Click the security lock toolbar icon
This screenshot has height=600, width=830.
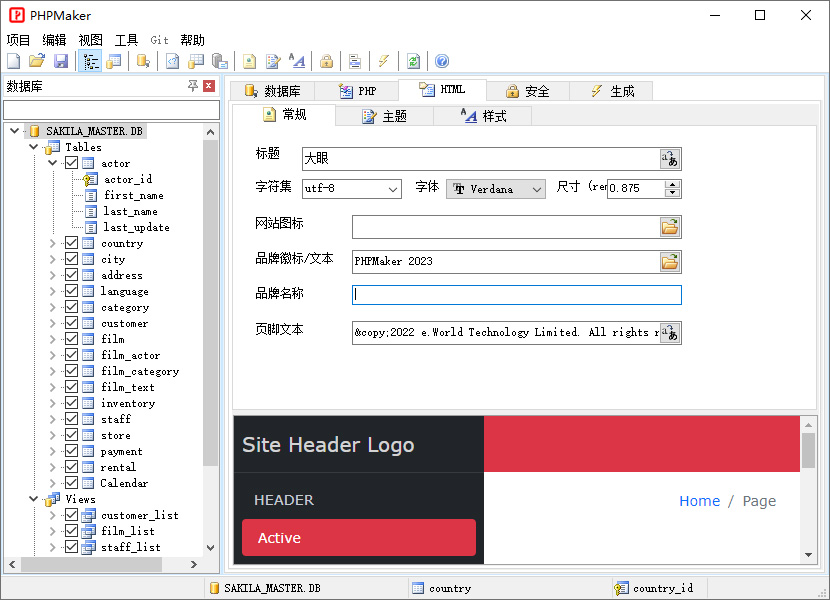[x=326, y=60]
